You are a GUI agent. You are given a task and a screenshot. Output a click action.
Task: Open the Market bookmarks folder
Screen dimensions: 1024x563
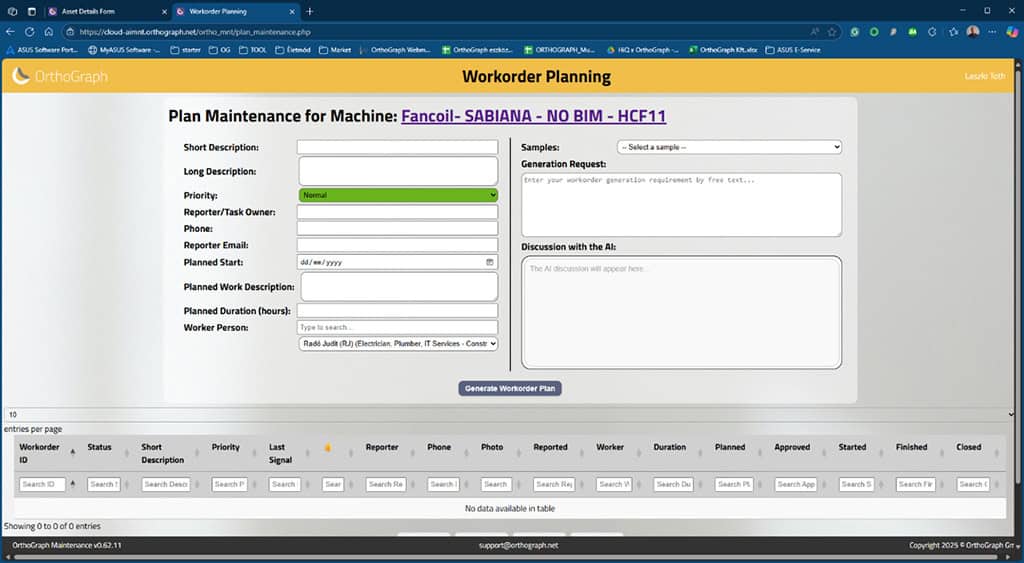335,50
